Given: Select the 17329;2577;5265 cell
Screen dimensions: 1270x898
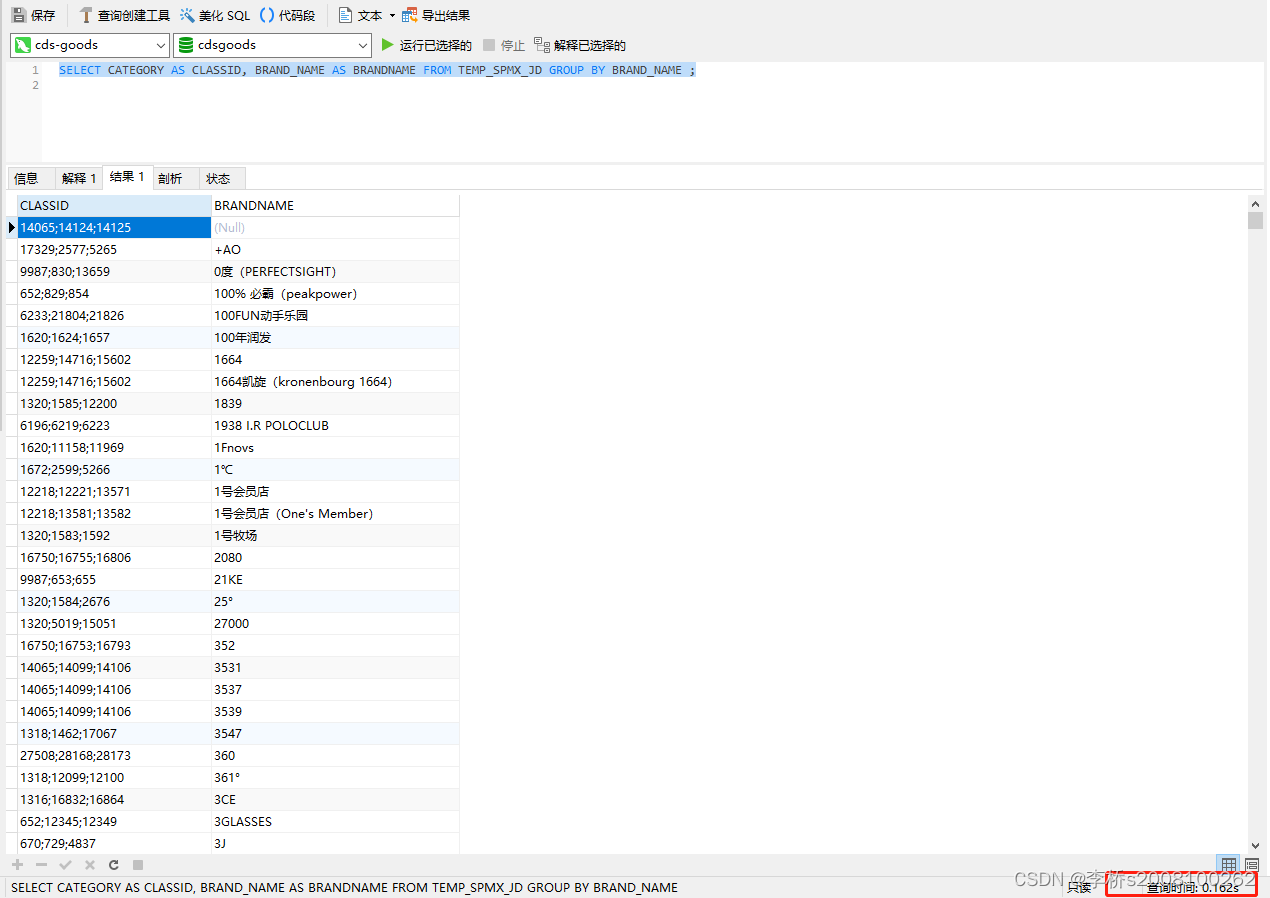Looking at the screenshot, I should (x=114, y=249).
